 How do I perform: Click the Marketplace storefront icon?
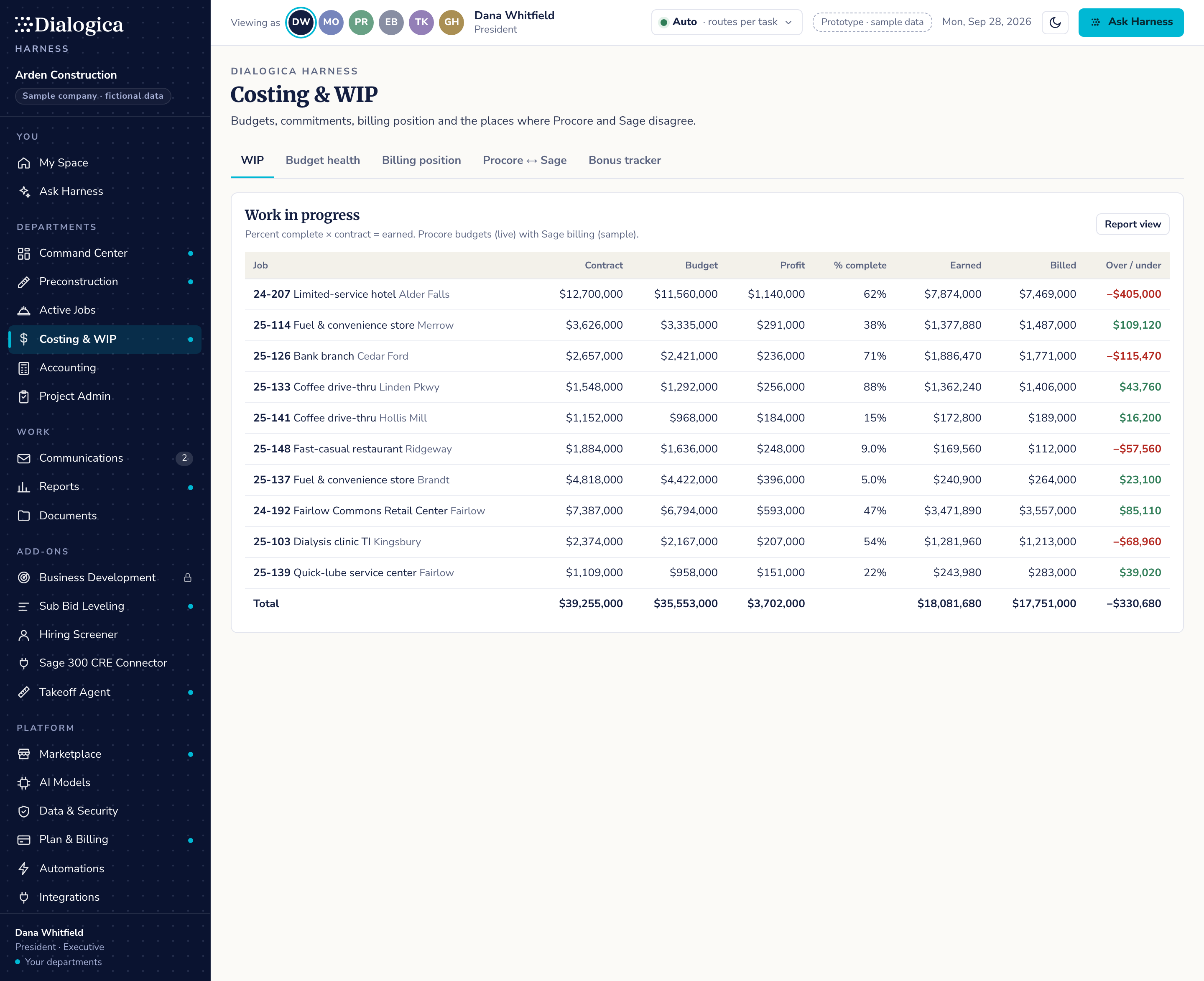(x=24, y=754)
